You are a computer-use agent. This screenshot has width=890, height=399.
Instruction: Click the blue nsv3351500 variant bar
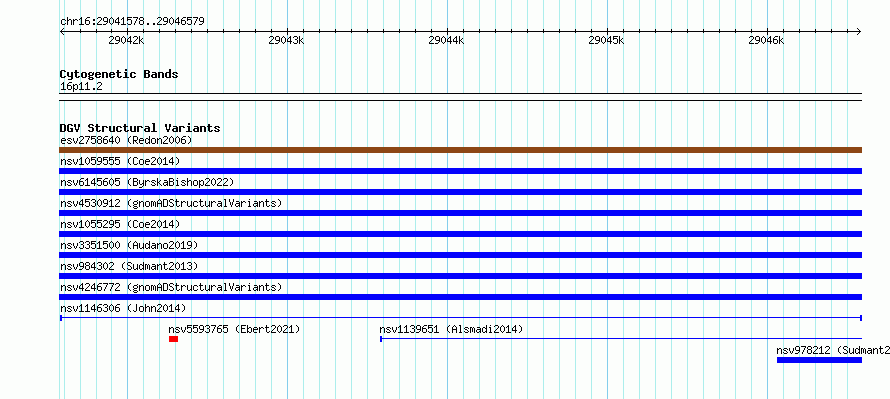point(460,255)
